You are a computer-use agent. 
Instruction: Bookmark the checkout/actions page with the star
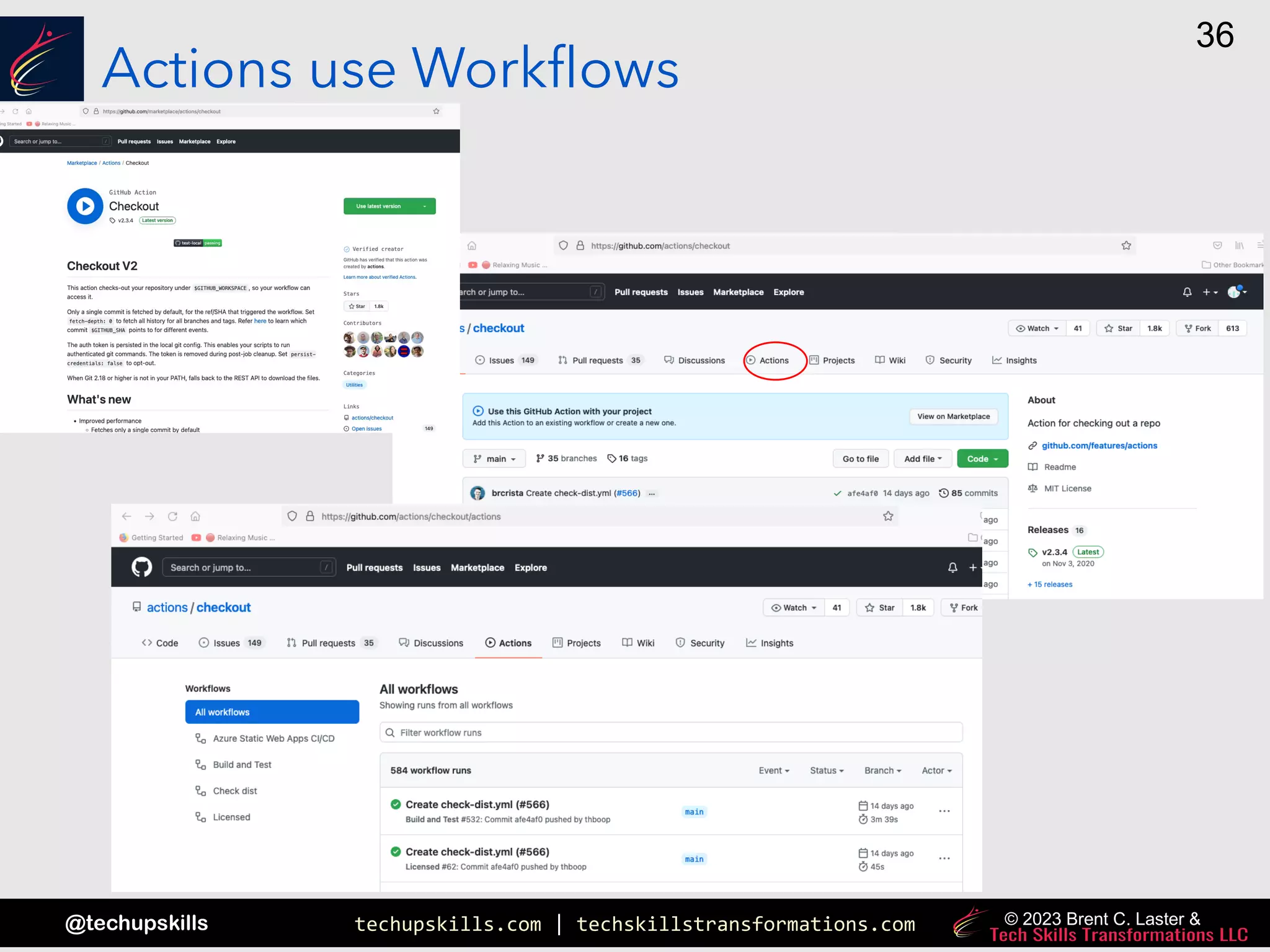click(x=888, y=516)
